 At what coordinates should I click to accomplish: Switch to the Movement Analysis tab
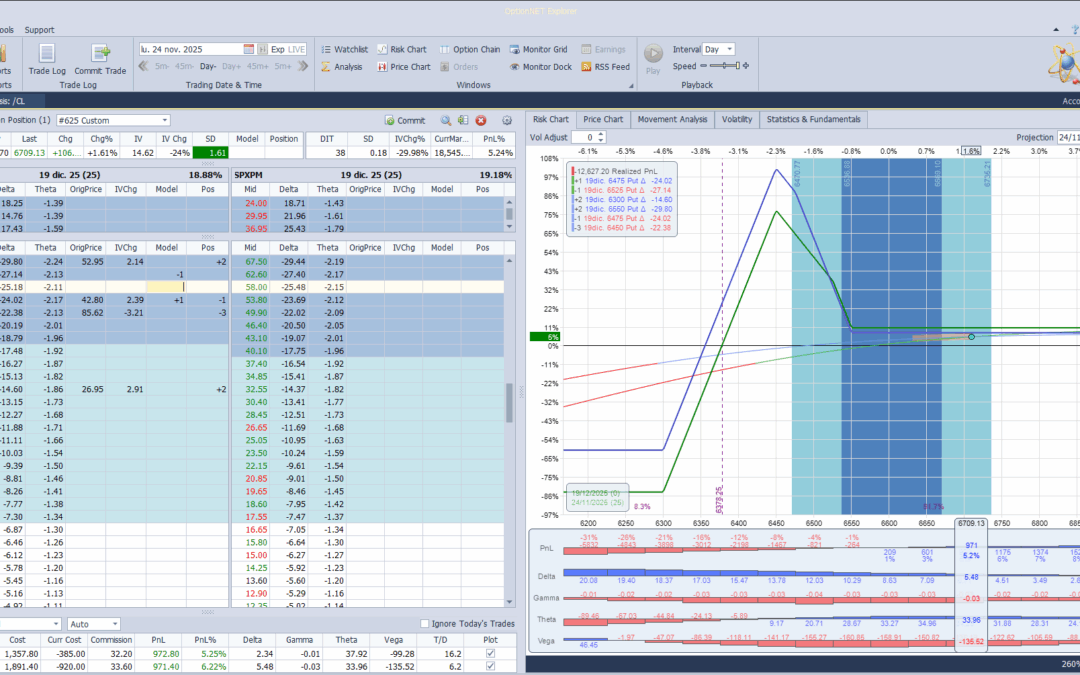click(x=671, y=119)
